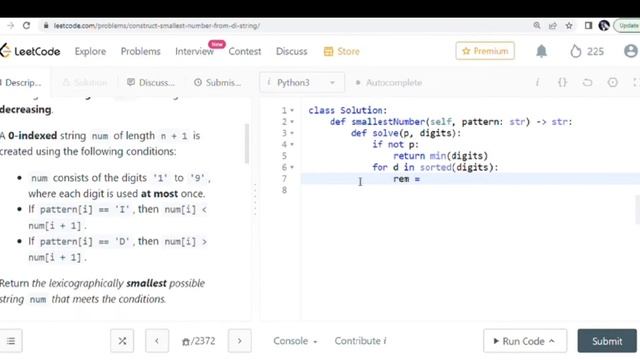This screenshot has width=640, height=360.
Task: Pick a random problem shuffle icon
Action: (x=122, y=341)
